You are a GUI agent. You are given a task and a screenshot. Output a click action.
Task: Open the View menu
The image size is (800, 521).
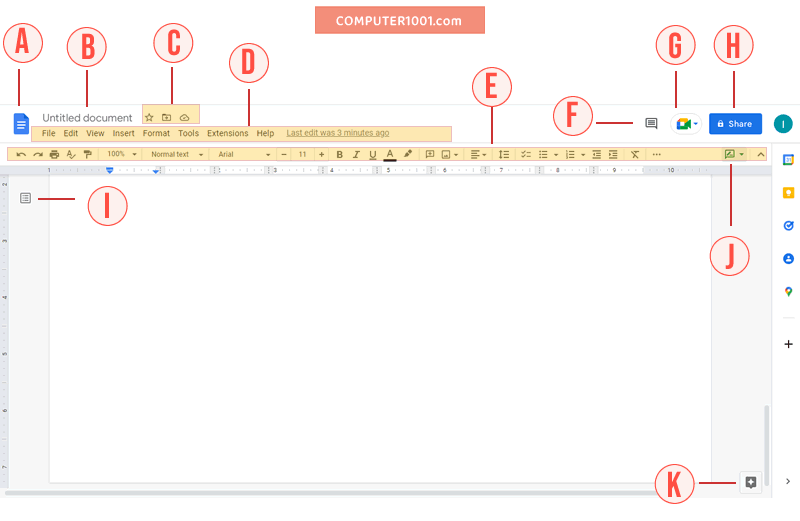tap(95, 133)
